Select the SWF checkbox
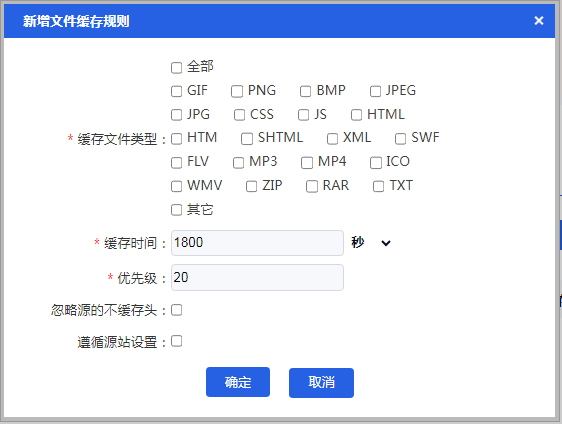The image size is (562, 424). point(400,139)
